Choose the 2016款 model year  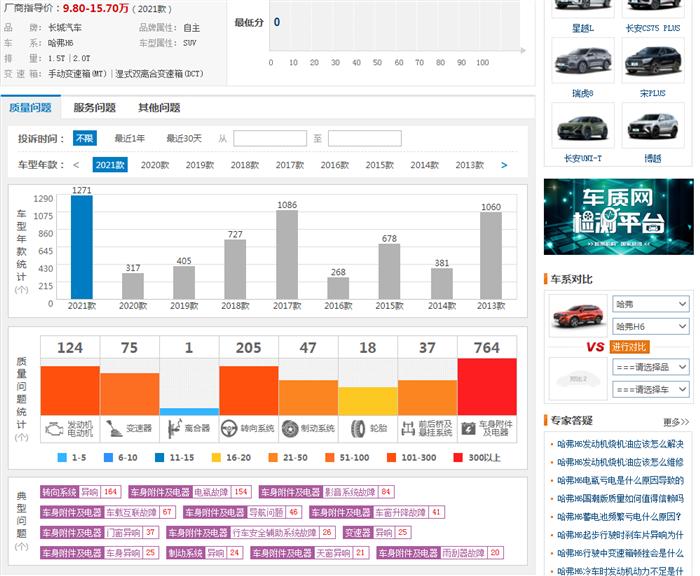click(335, 165)
